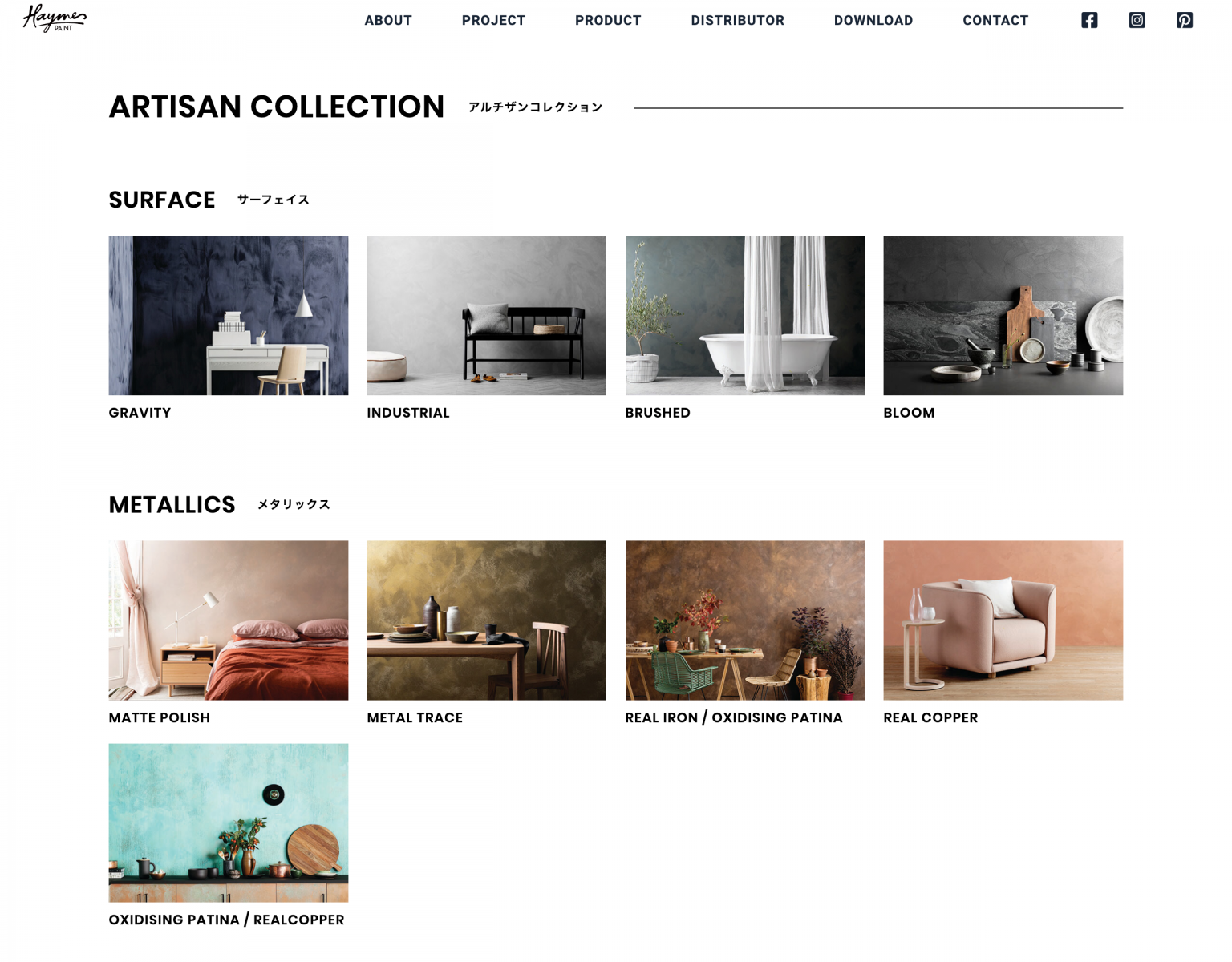1232x962 pixels.
Task: View the Matte Polish bedroom image
Action: click(x=229, y=620)
